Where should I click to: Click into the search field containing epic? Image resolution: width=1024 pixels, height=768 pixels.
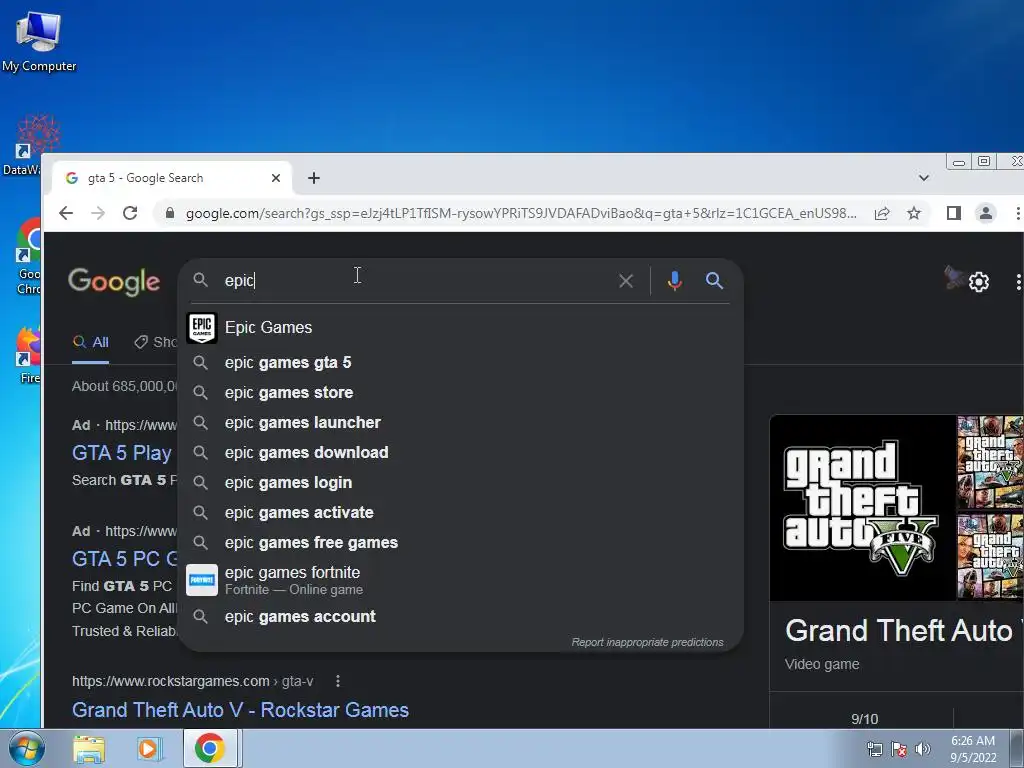coord(418,281)
